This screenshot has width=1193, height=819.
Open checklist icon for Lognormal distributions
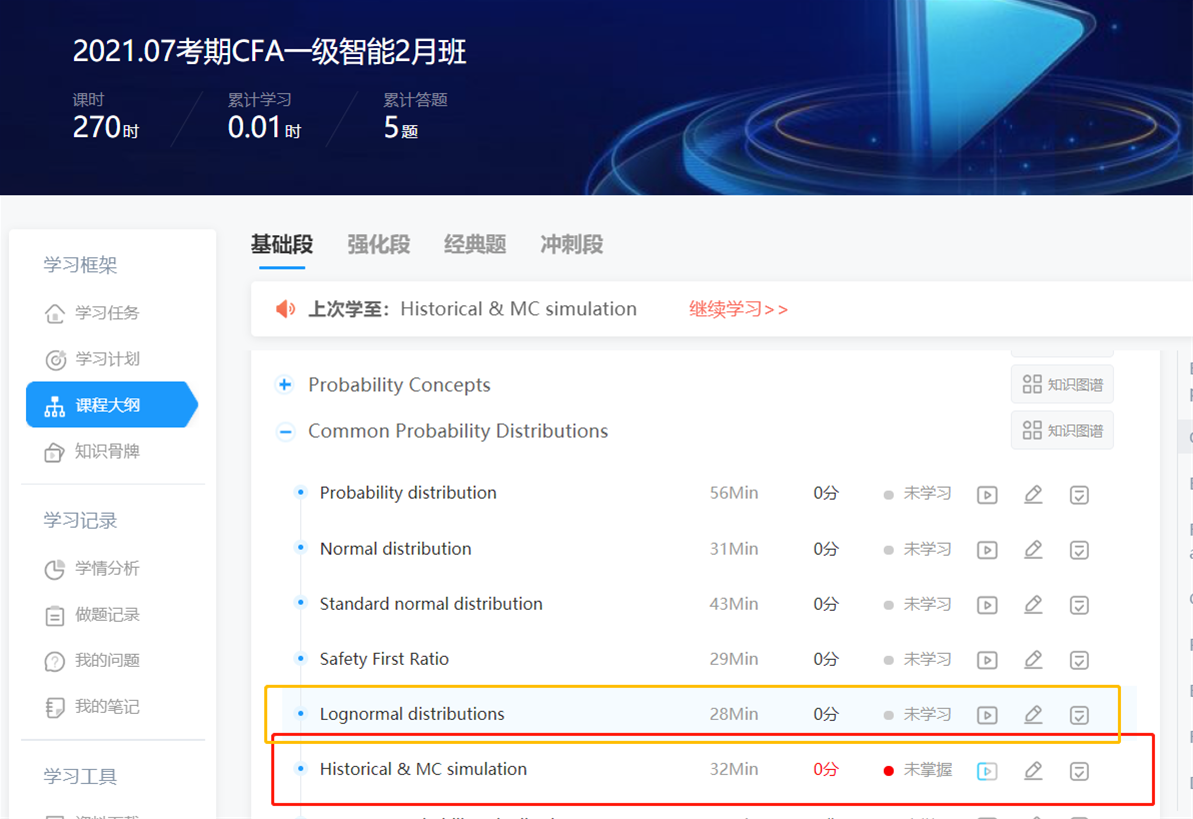(x=1079, y=715)
